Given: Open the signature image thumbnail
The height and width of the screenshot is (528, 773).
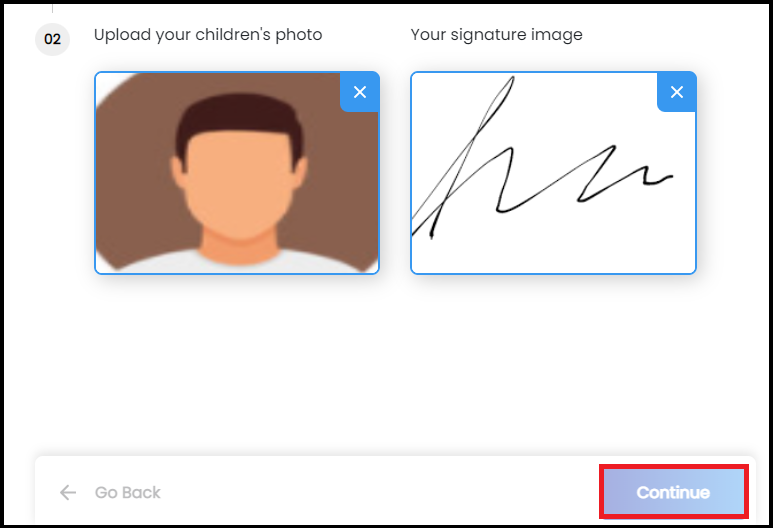Looking at the screenshot, I should click(x=553, y=173).
